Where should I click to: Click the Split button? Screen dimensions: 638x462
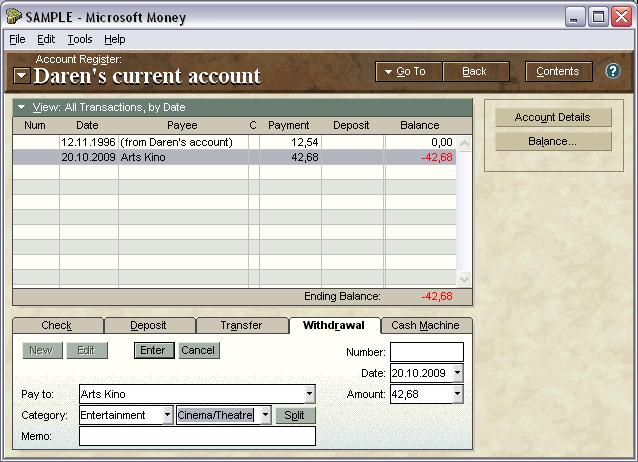point(295,415)
